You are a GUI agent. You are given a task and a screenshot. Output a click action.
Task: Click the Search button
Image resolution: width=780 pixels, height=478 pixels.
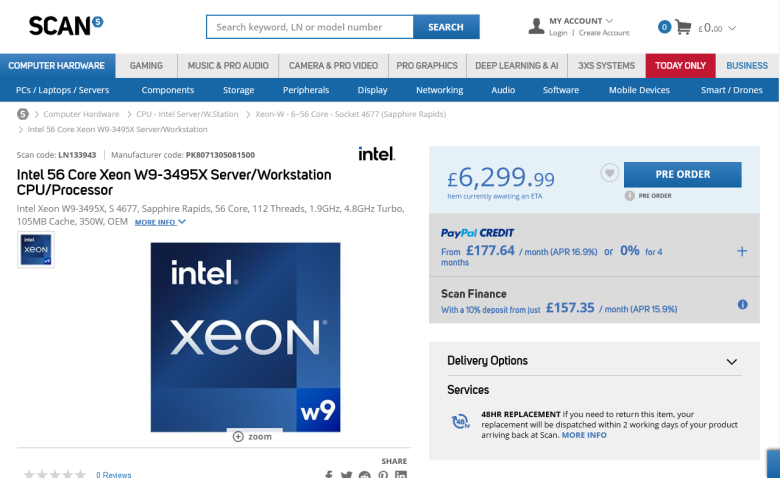[446, 27]
